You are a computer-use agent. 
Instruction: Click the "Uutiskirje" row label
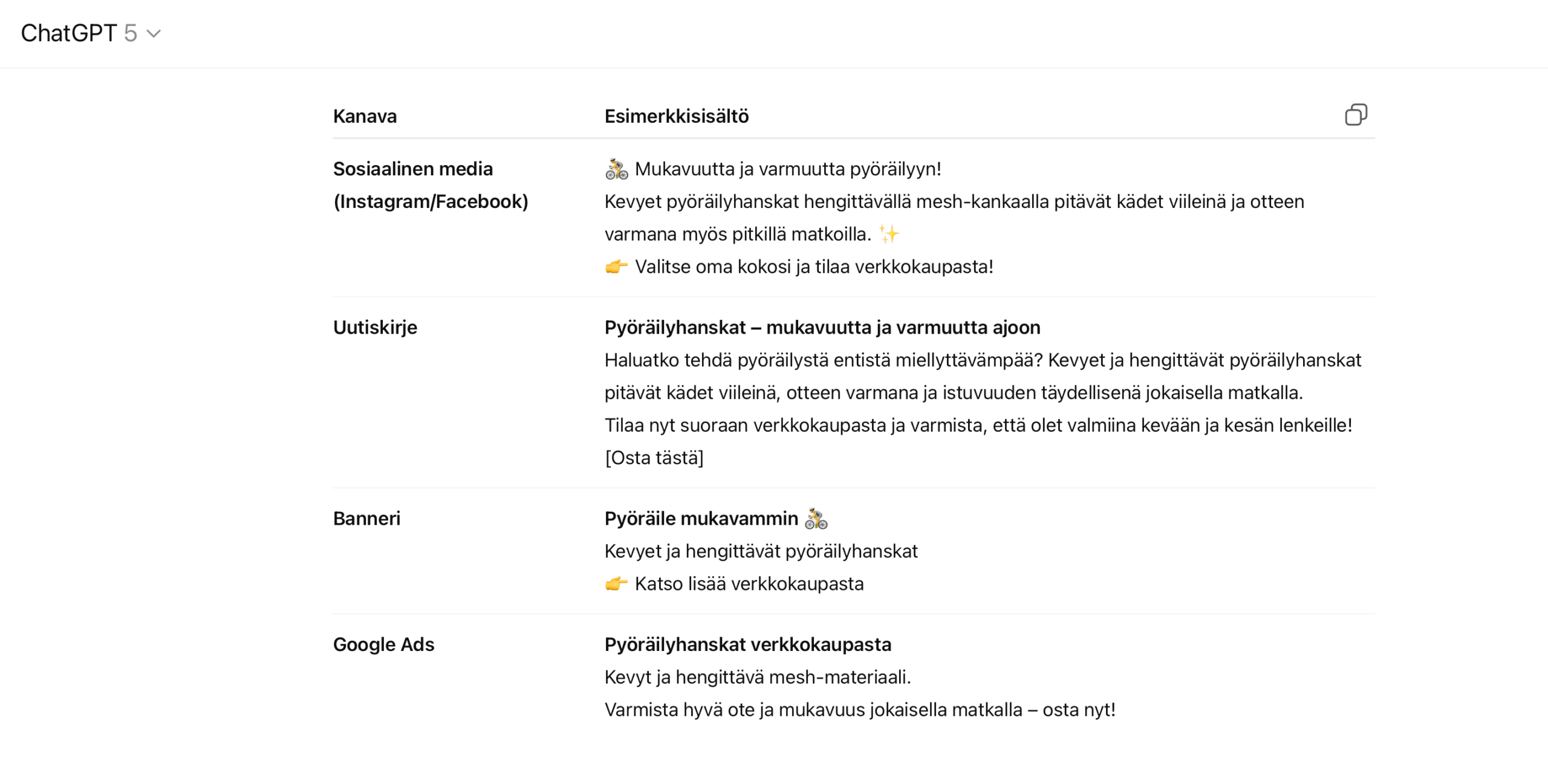(375, 328)
